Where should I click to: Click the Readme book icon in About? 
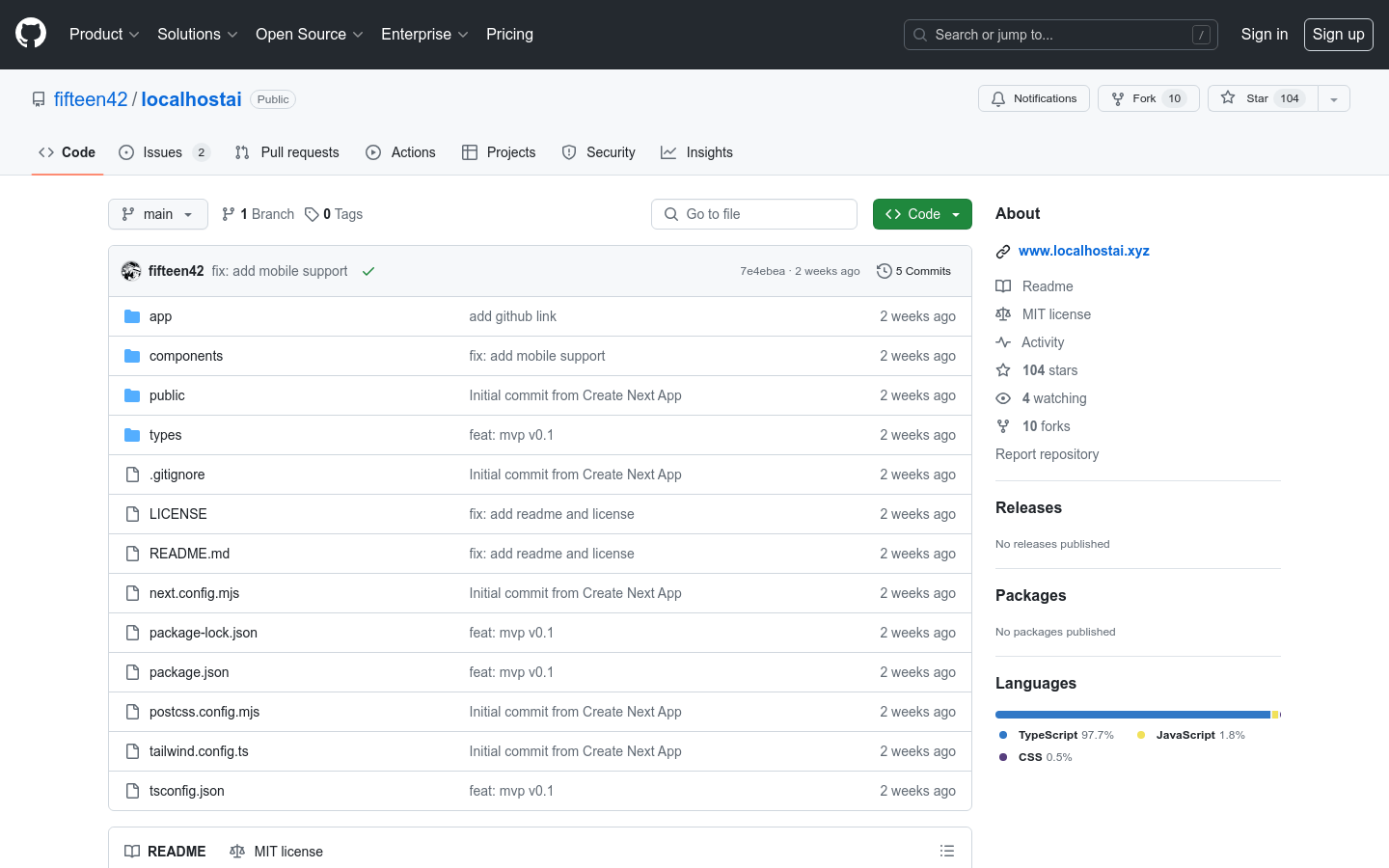tap(1003, 286)
